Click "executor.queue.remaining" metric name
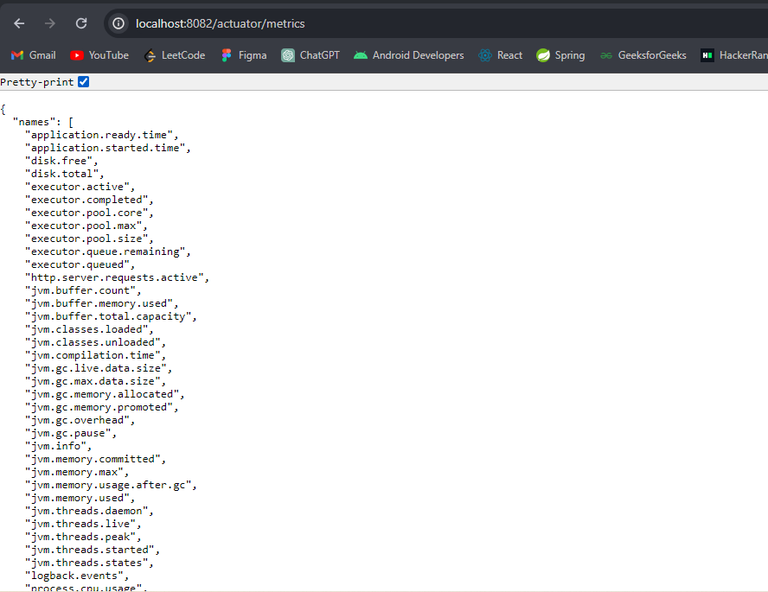The height and width of the screenshot is (592, 768). 105,252
